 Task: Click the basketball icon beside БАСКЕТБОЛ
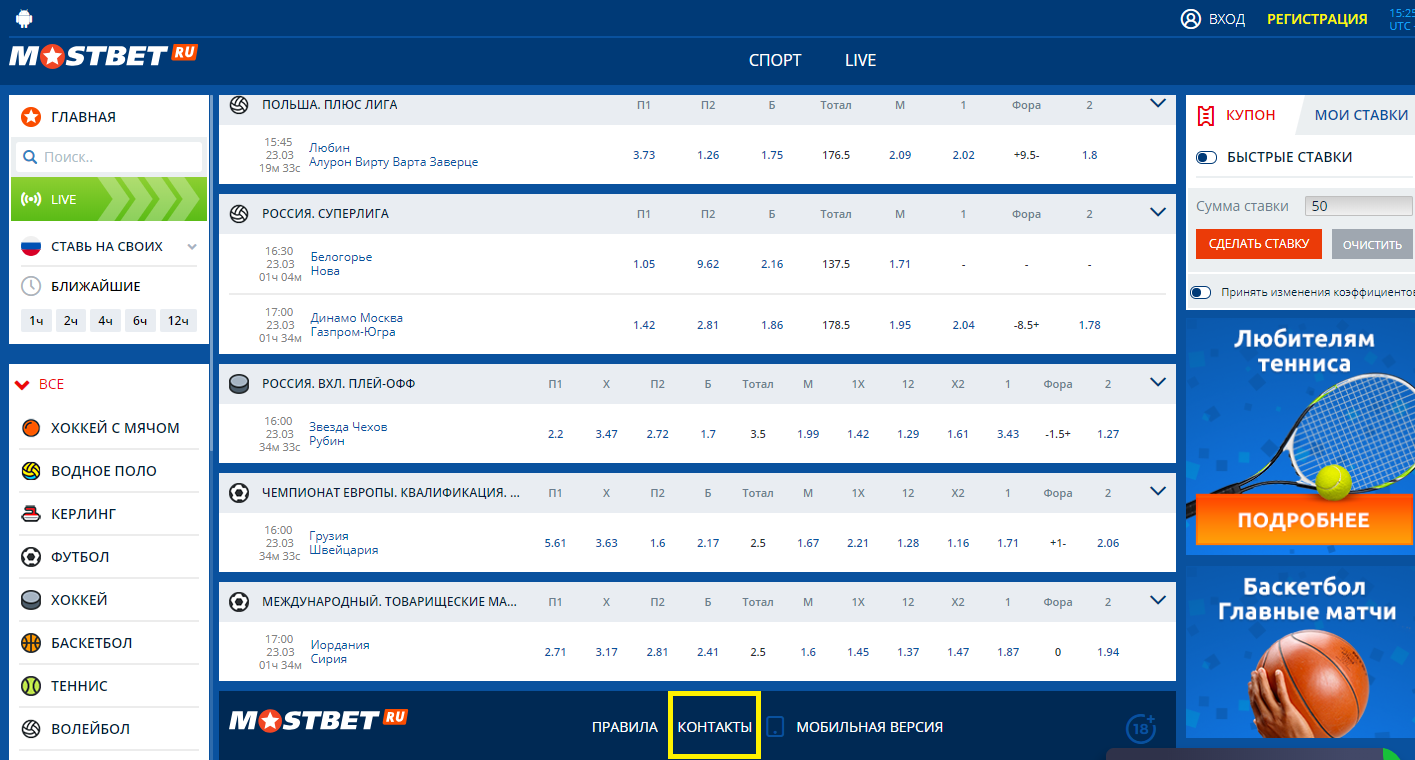tap(31, 643)
